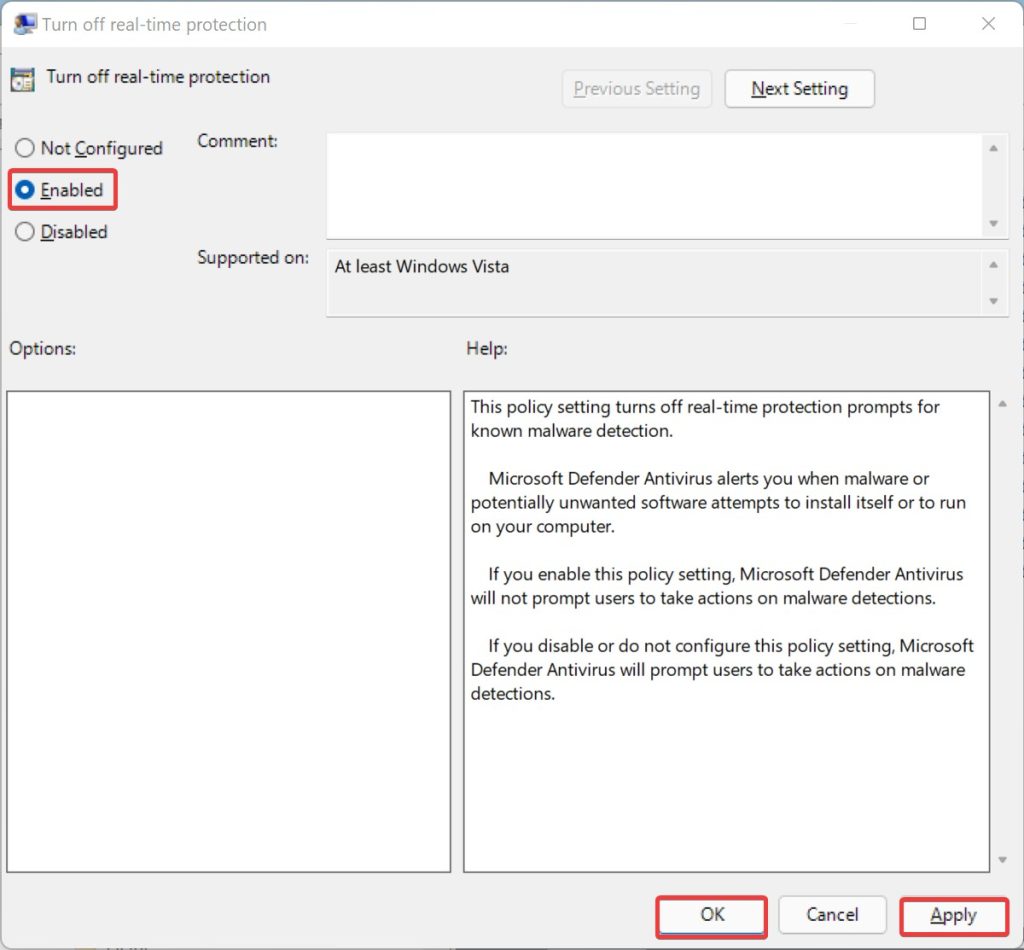Select the Not Configured radio button

tap(25, 148)
